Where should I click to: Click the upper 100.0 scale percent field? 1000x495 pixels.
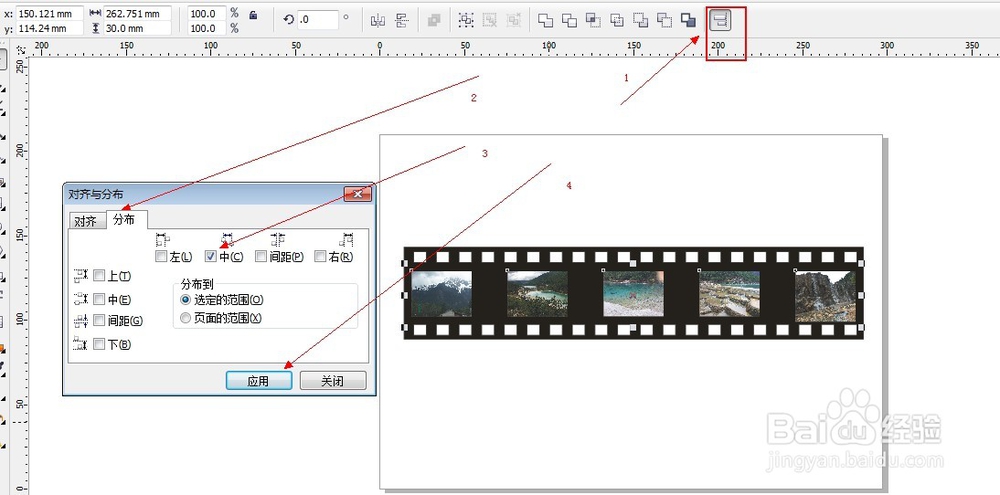click(x=207, y=13)
